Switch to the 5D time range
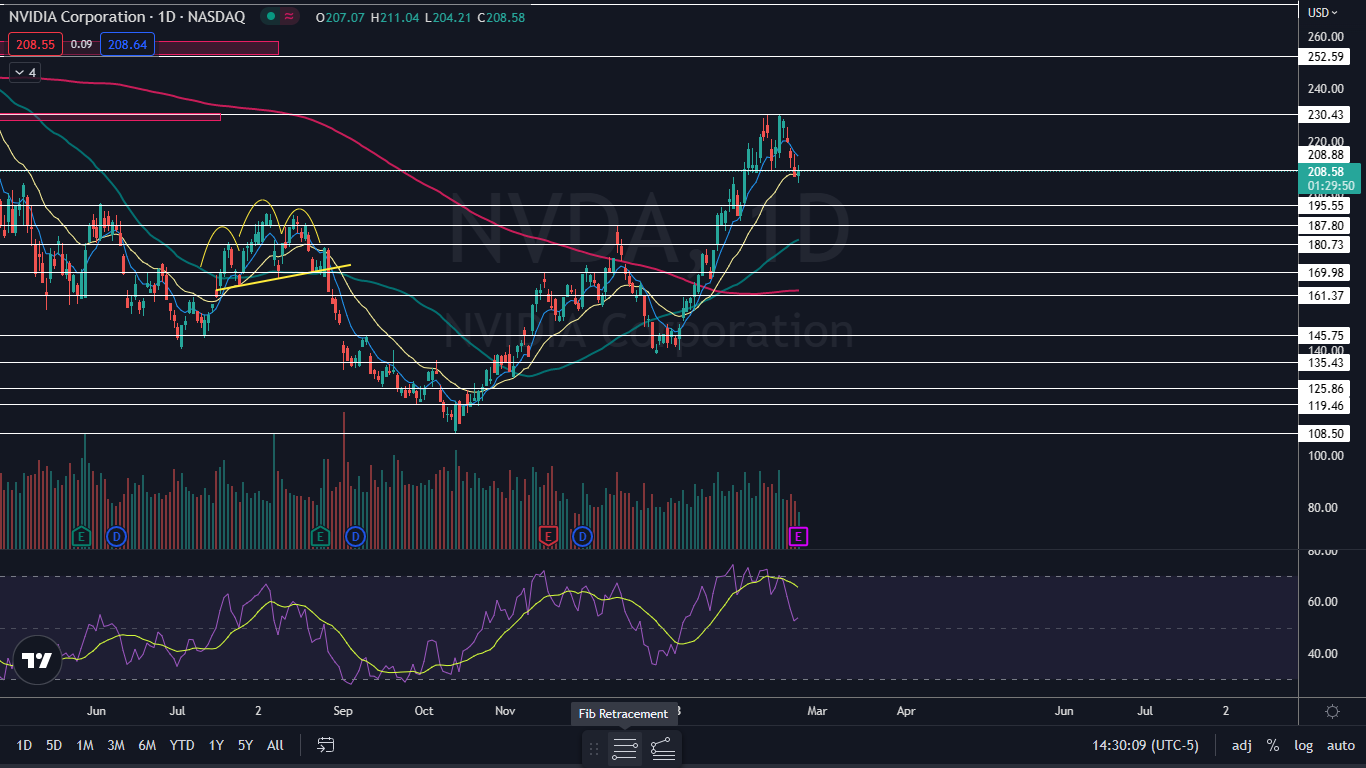Image resolution: width=1366 pixels, height=768 pixels. [54, 745]
